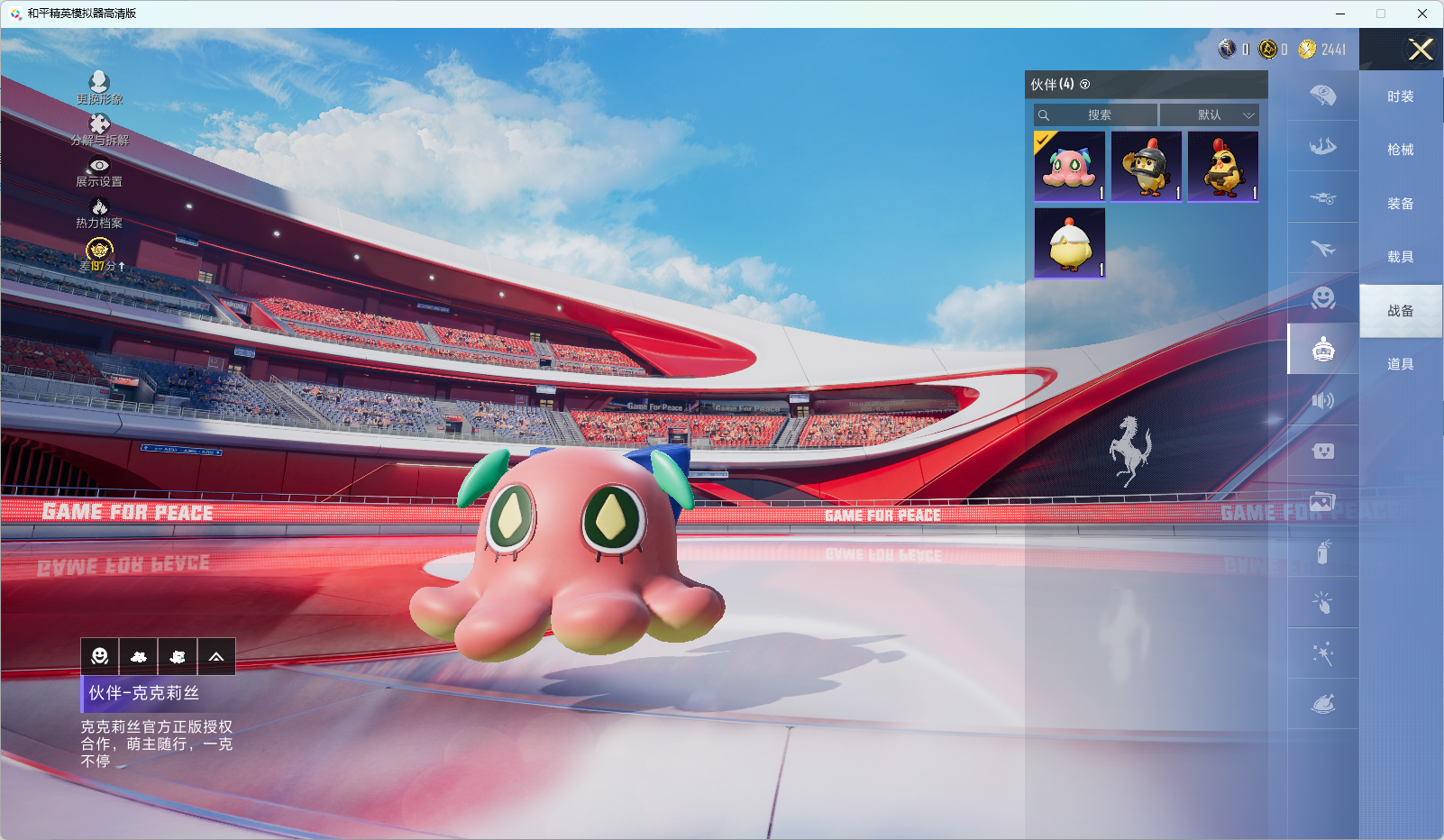Open the 分解与拆解 puzzle piece icon
Image resolution: width=1444 pixels, height=840 pixels.
point(99,123)
